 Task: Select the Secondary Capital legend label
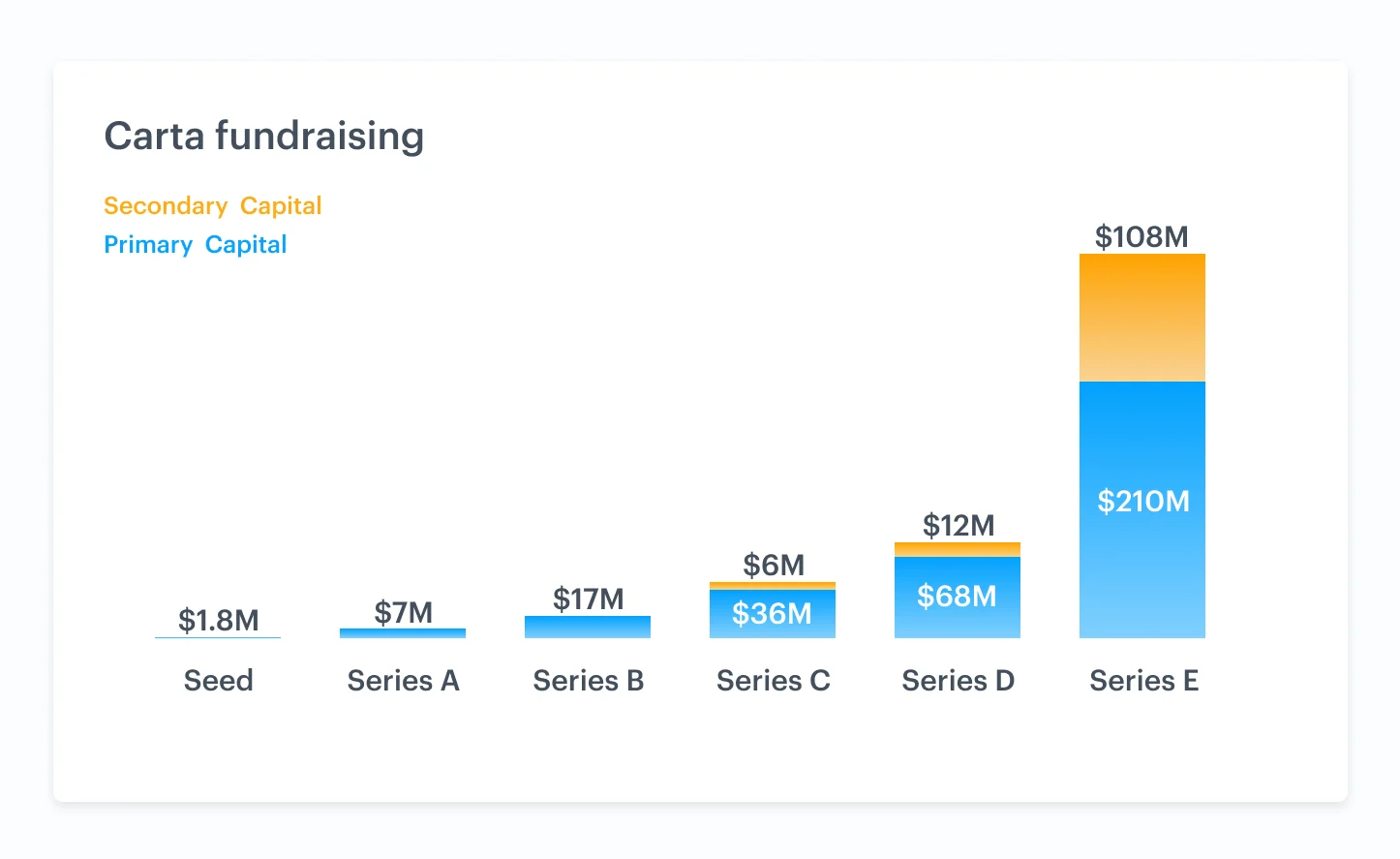213,205
